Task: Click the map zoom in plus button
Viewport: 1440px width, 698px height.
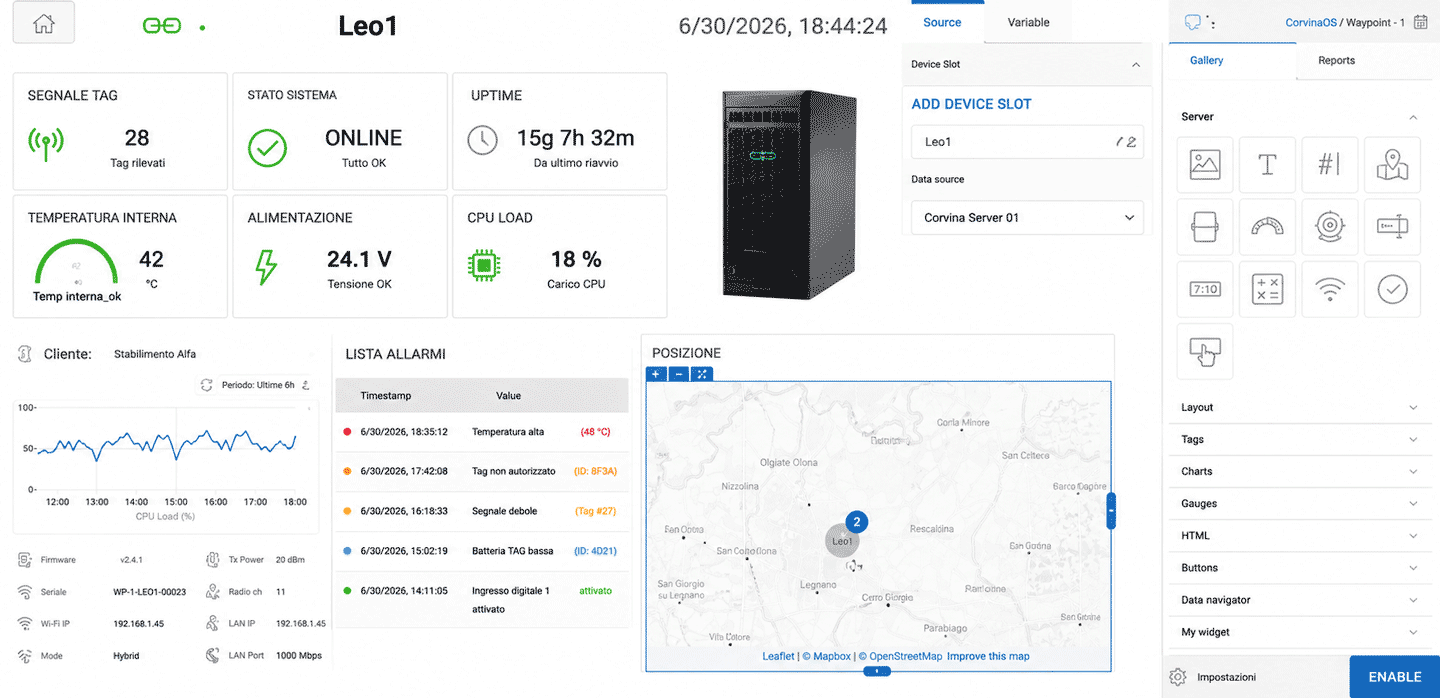Action: click(x=656, y=374)
